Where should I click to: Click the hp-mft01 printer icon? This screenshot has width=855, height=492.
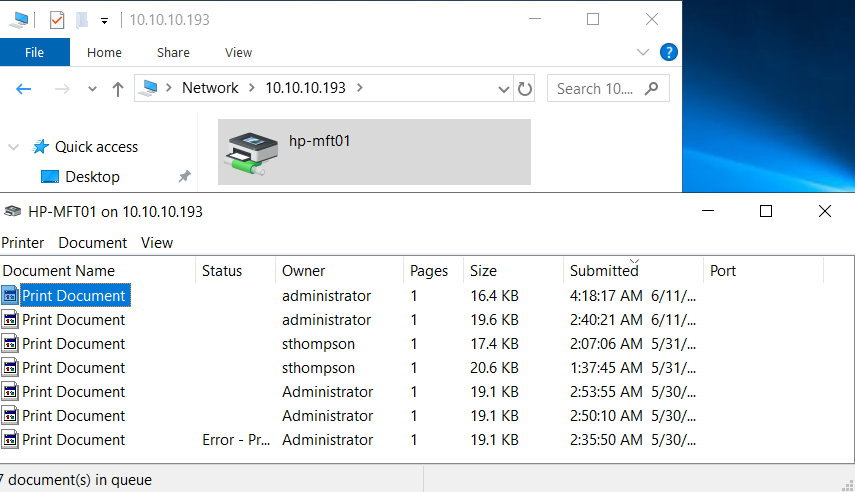pos(251,153)
